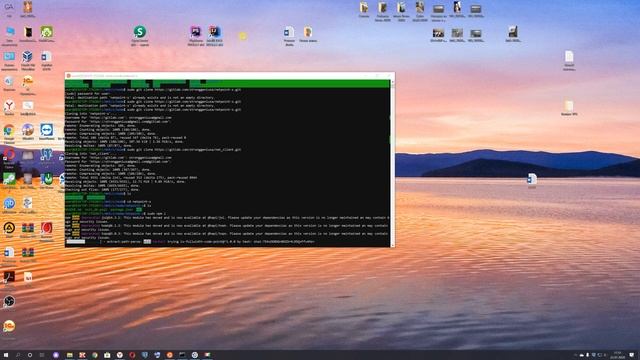Launch Oracle VirtualBox from the desktop
640x360 pixels.
pyautogui.click(x=28, y=56)
